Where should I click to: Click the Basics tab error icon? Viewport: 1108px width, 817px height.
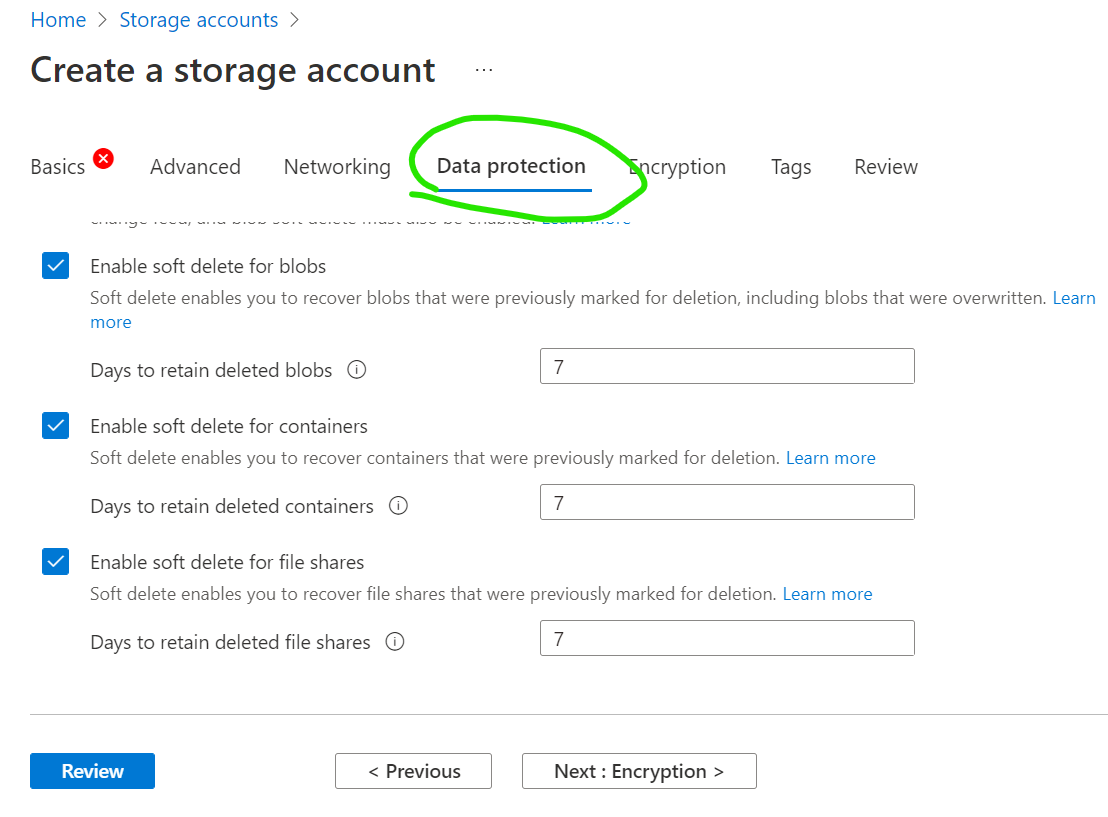(103, 159)
